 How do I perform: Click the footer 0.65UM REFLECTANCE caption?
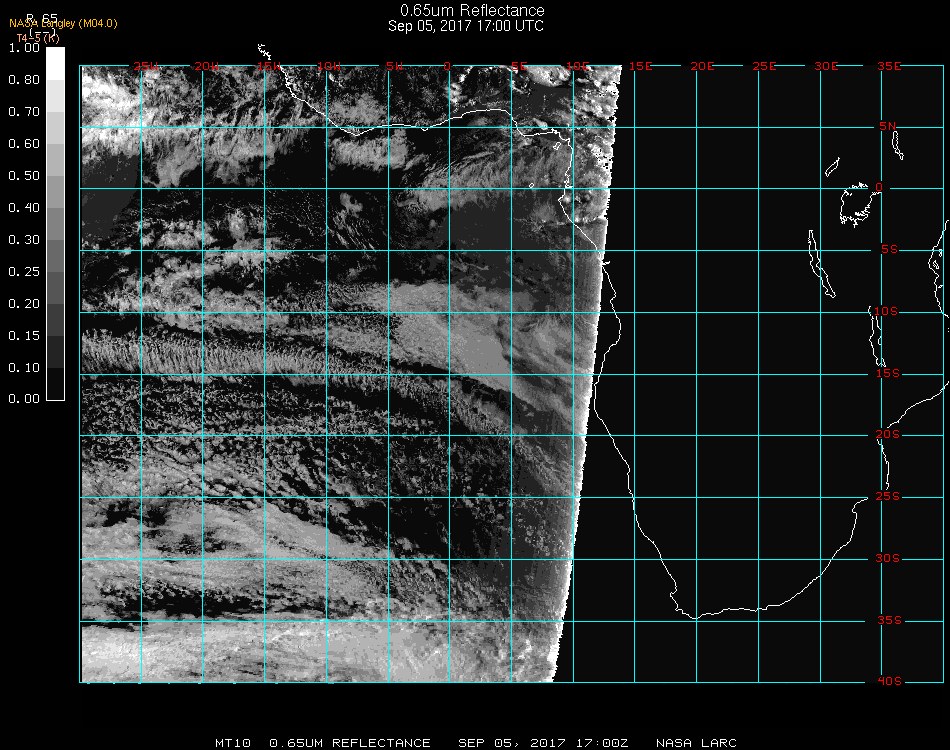(x=349, y=743)
